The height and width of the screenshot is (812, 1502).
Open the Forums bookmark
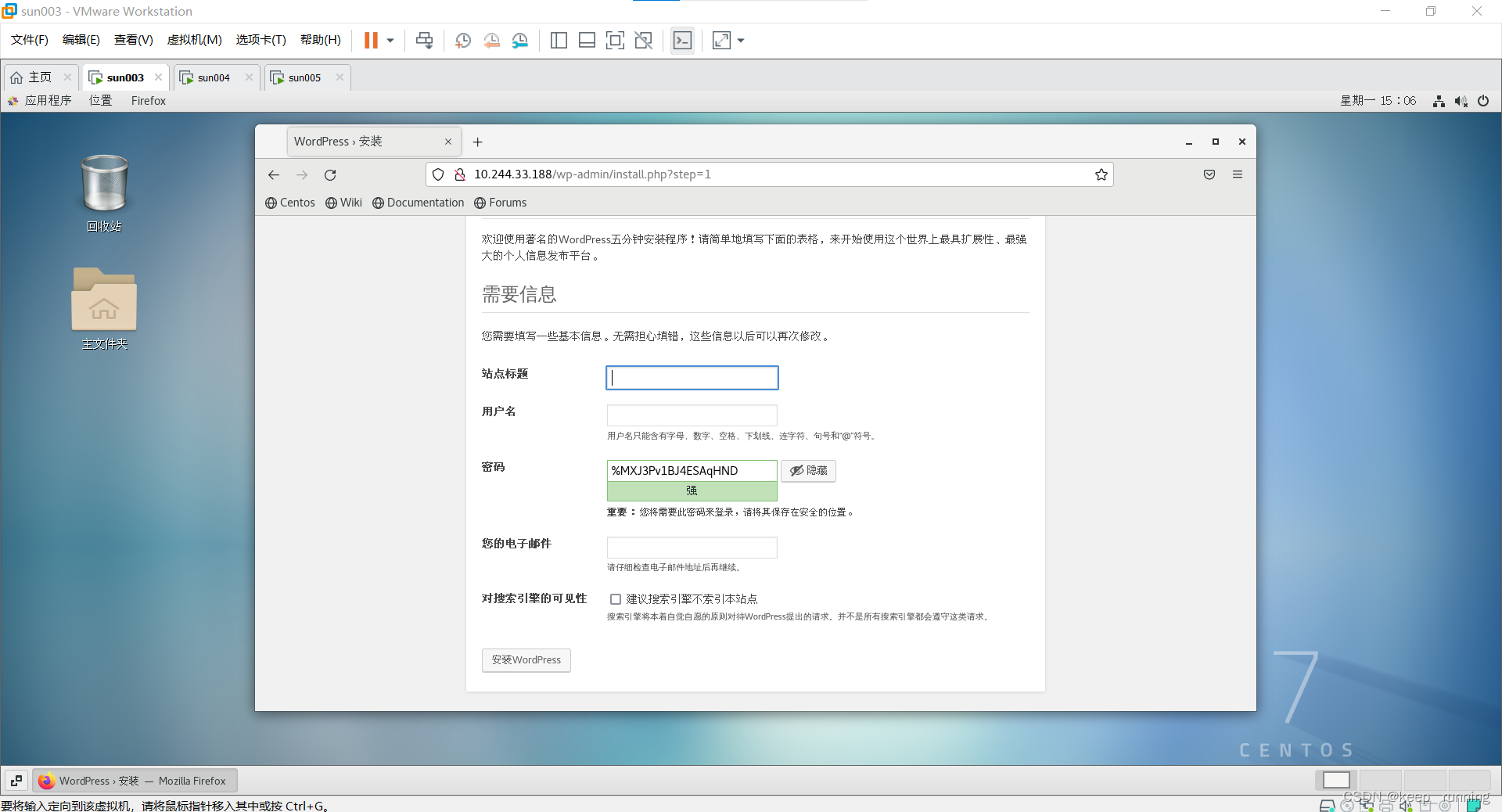[x=501, y=203]
